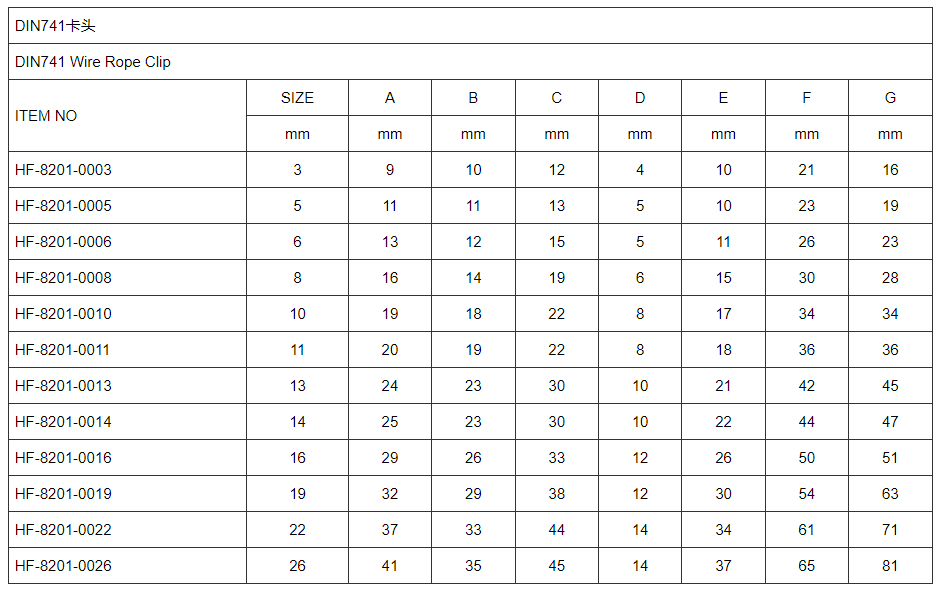Select the HF-8201-0008 row label

coord(63,278)
